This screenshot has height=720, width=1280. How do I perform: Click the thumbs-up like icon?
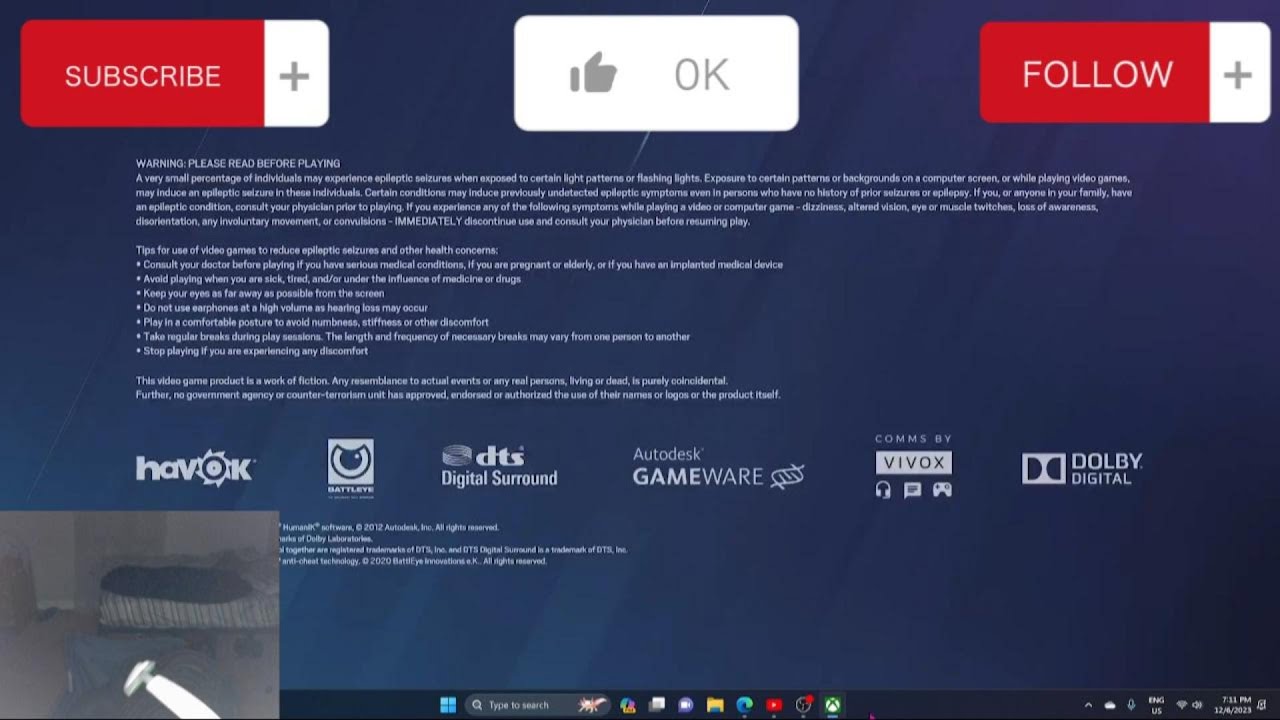[593, 74]
